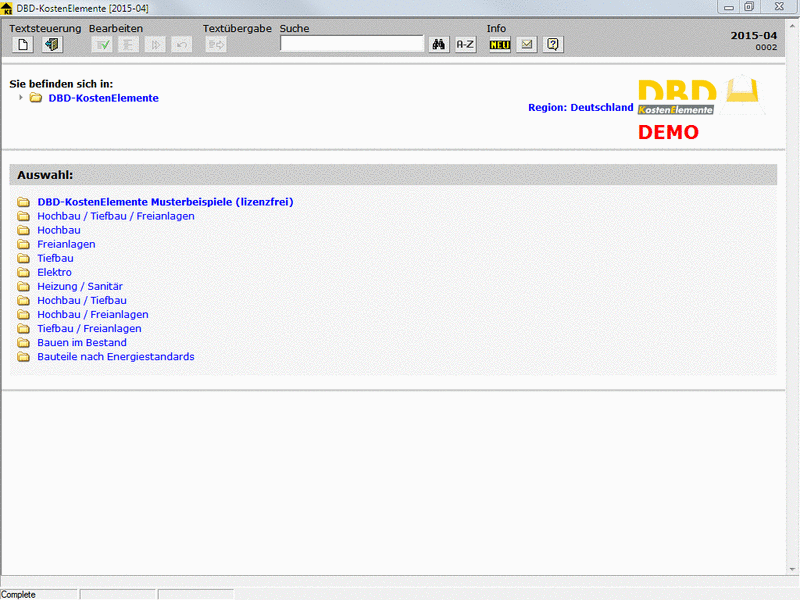Click the new document icon under Textsteuerung
Screen dimensions: 800x600
tap(23, 45)
